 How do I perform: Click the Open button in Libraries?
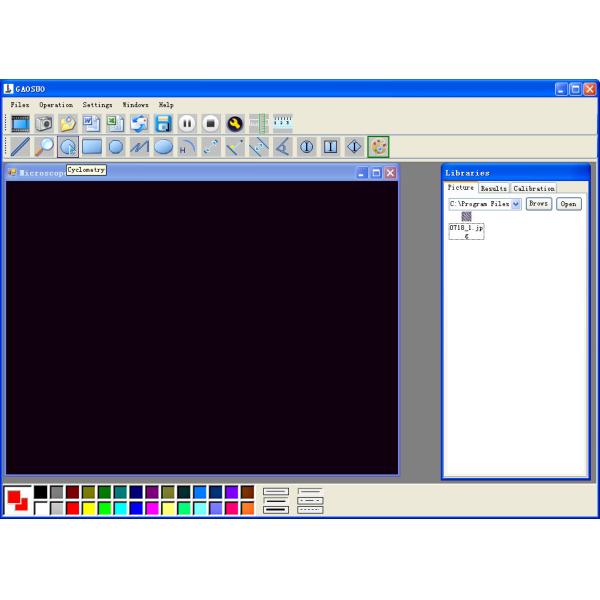pos(569,204)
